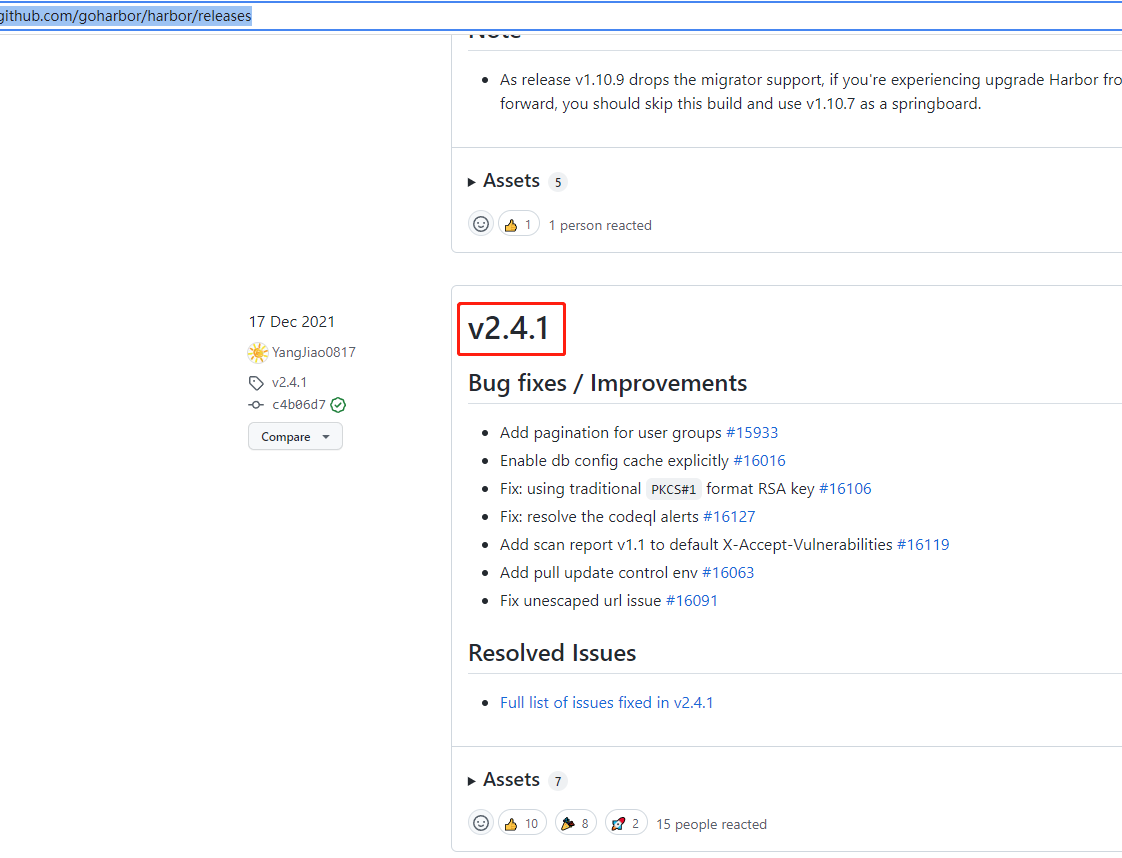1122x858 pixels.
Task: Toggle the party popper reaction with count 8
Action: pyautogui.click(x=576, y=824)
